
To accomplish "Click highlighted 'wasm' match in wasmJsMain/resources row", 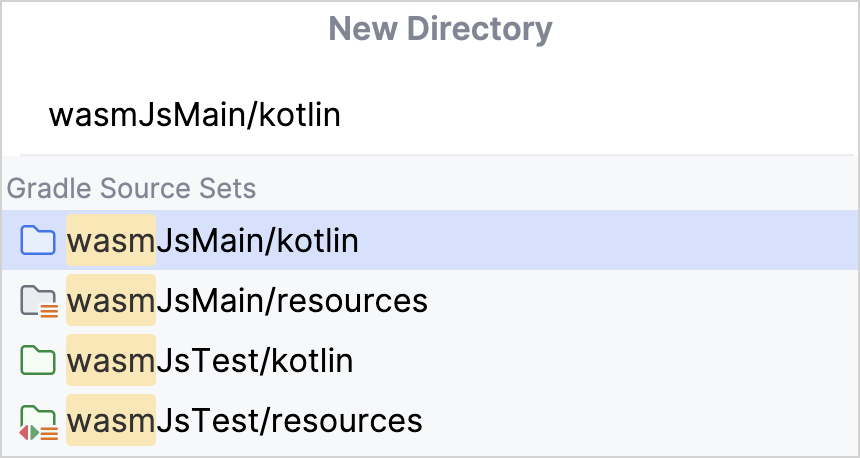I will pos(110,301).
